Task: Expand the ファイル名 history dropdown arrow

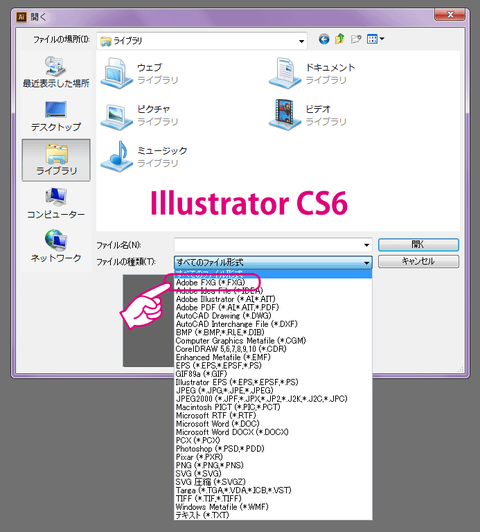Action: coord(367,245)
